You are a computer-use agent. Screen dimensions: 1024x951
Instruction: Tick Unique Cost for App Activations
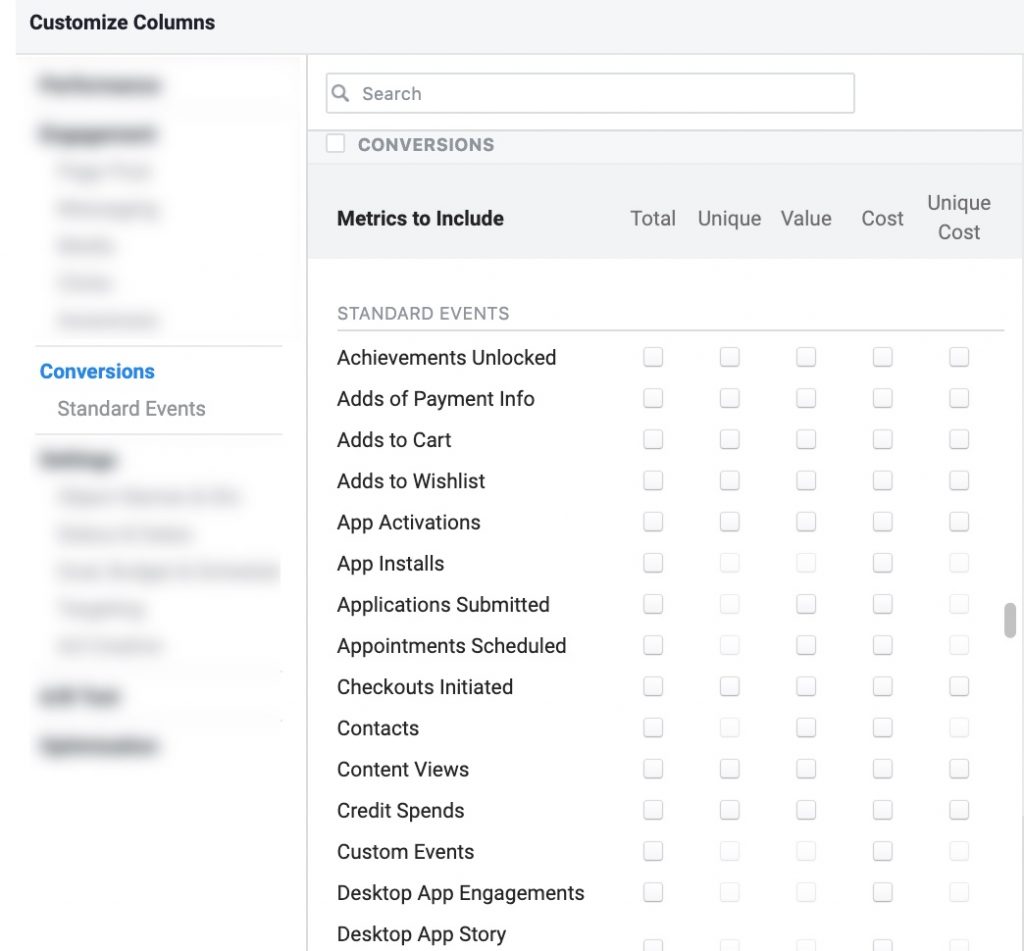click(x=959, y=521)
